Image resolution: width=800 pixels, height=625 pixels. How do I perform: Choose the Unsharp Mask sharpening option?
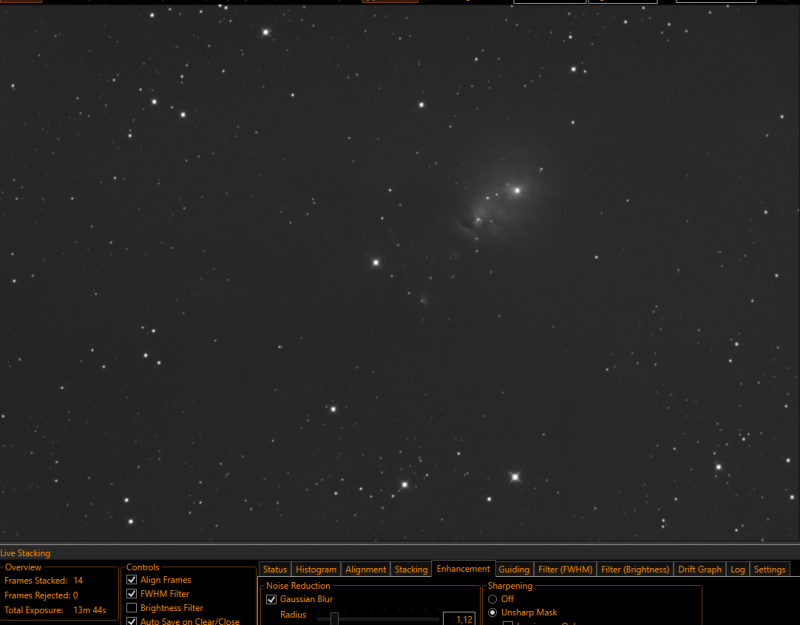coord(492,613)
